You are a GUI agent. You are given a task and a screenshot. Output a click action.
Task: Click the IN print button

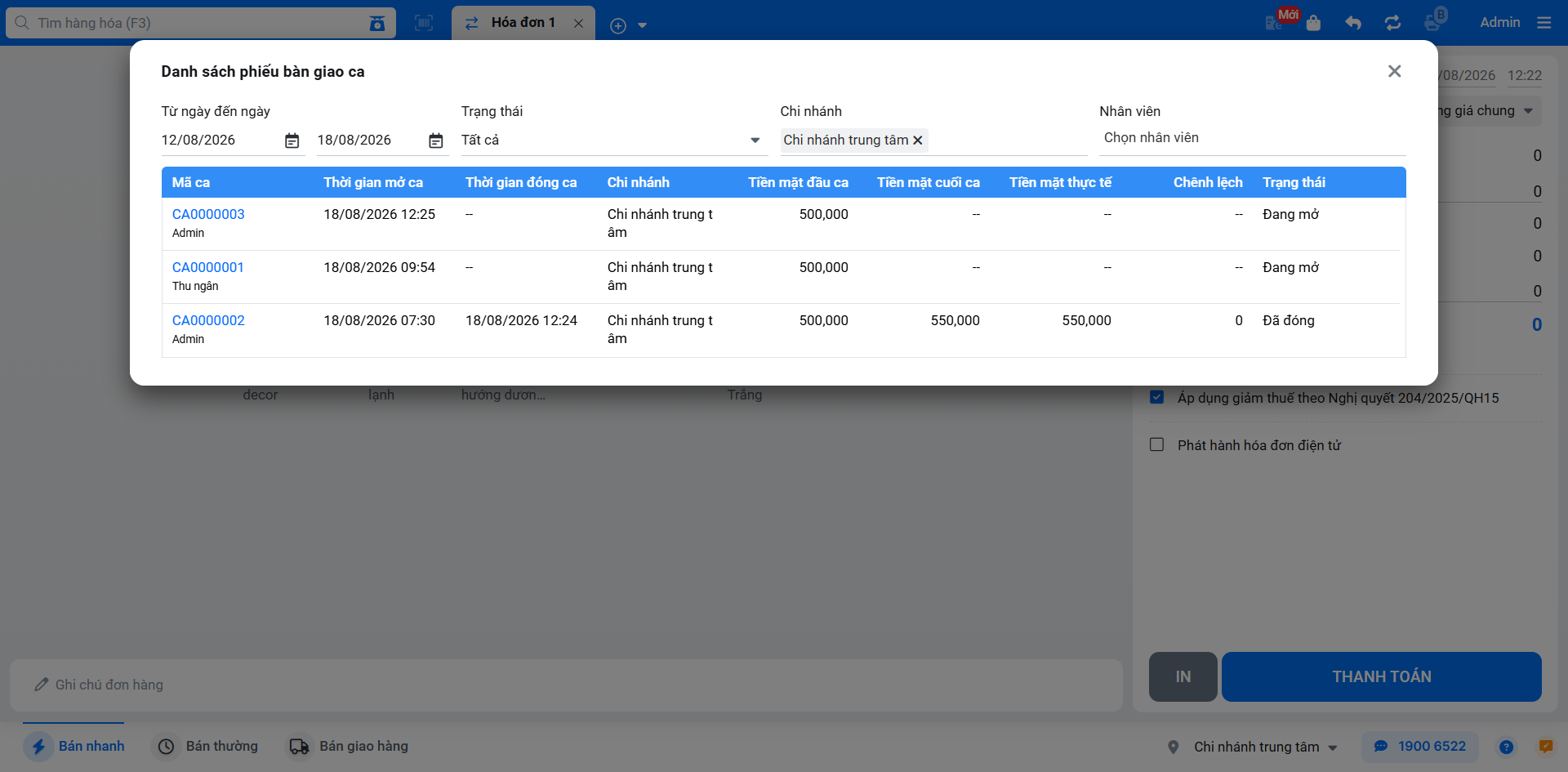click(1183, 676)
